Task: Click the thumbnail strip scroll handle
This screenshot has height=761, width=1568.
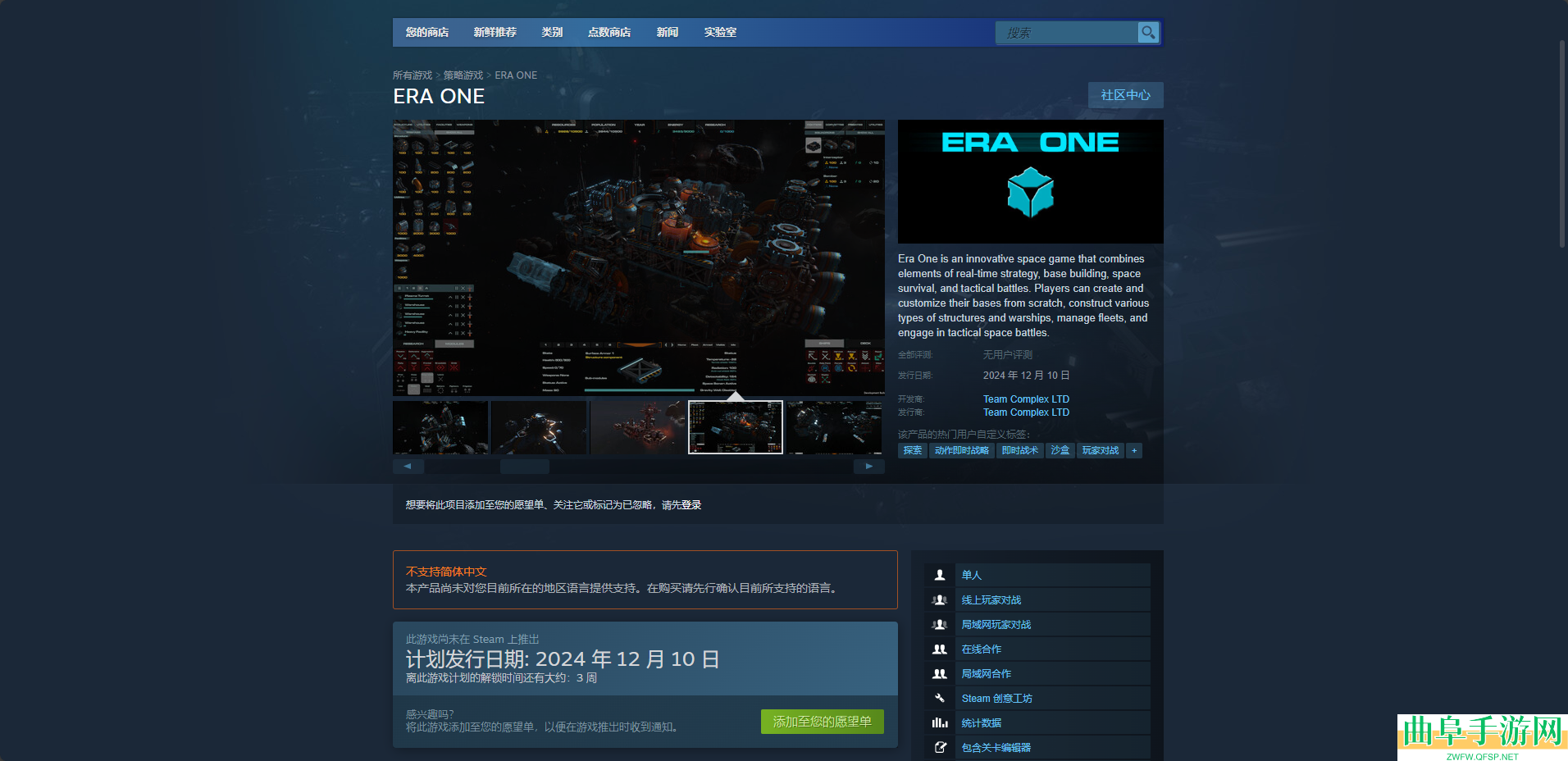Action: (x=525, y=466)
